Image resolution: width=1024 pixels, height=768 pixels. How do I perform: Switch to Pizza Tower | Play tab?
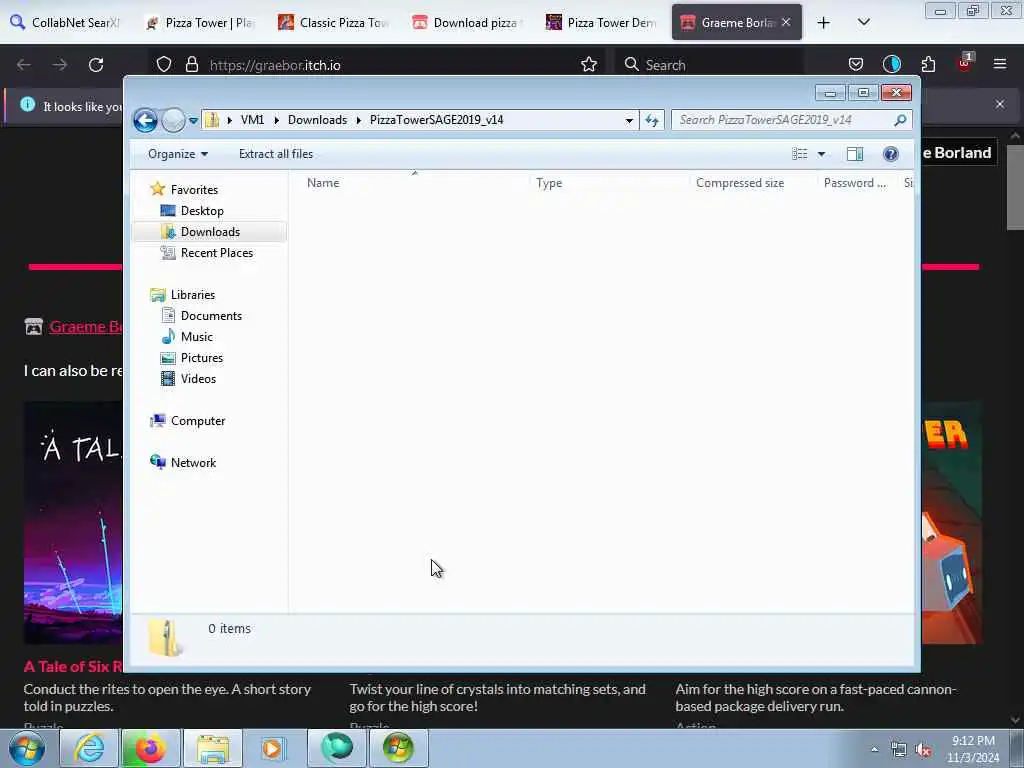[x=200, y=23]
